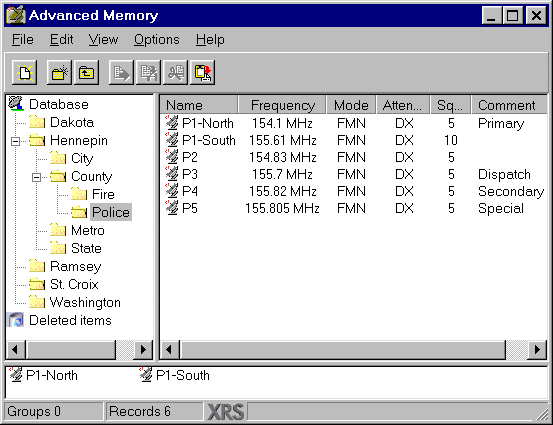Click tree panel scroll right arrow
The width and height of the screenshot is (553, 425).
(143, 350)
